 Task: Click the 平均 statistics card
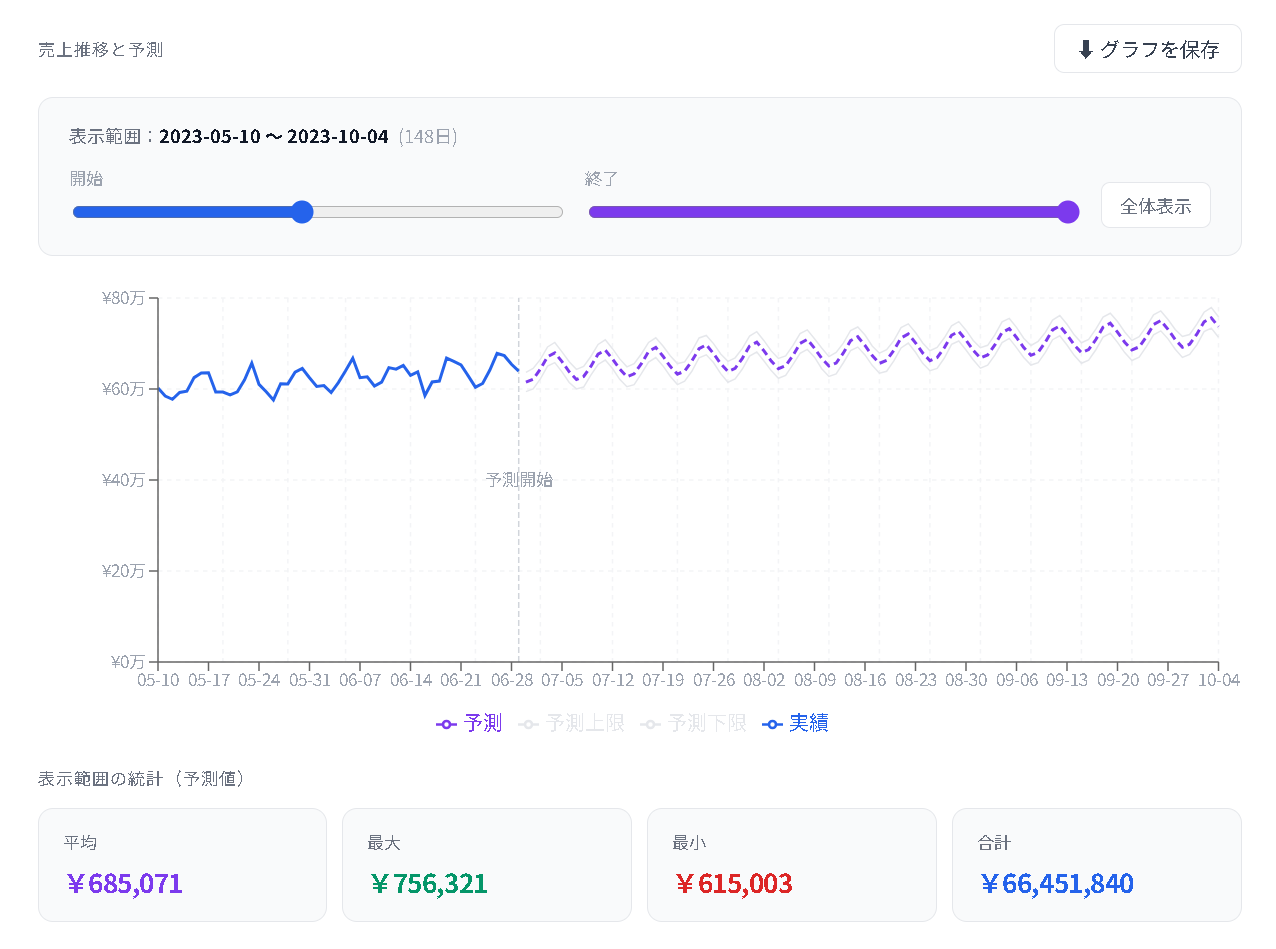pos(182,865)
